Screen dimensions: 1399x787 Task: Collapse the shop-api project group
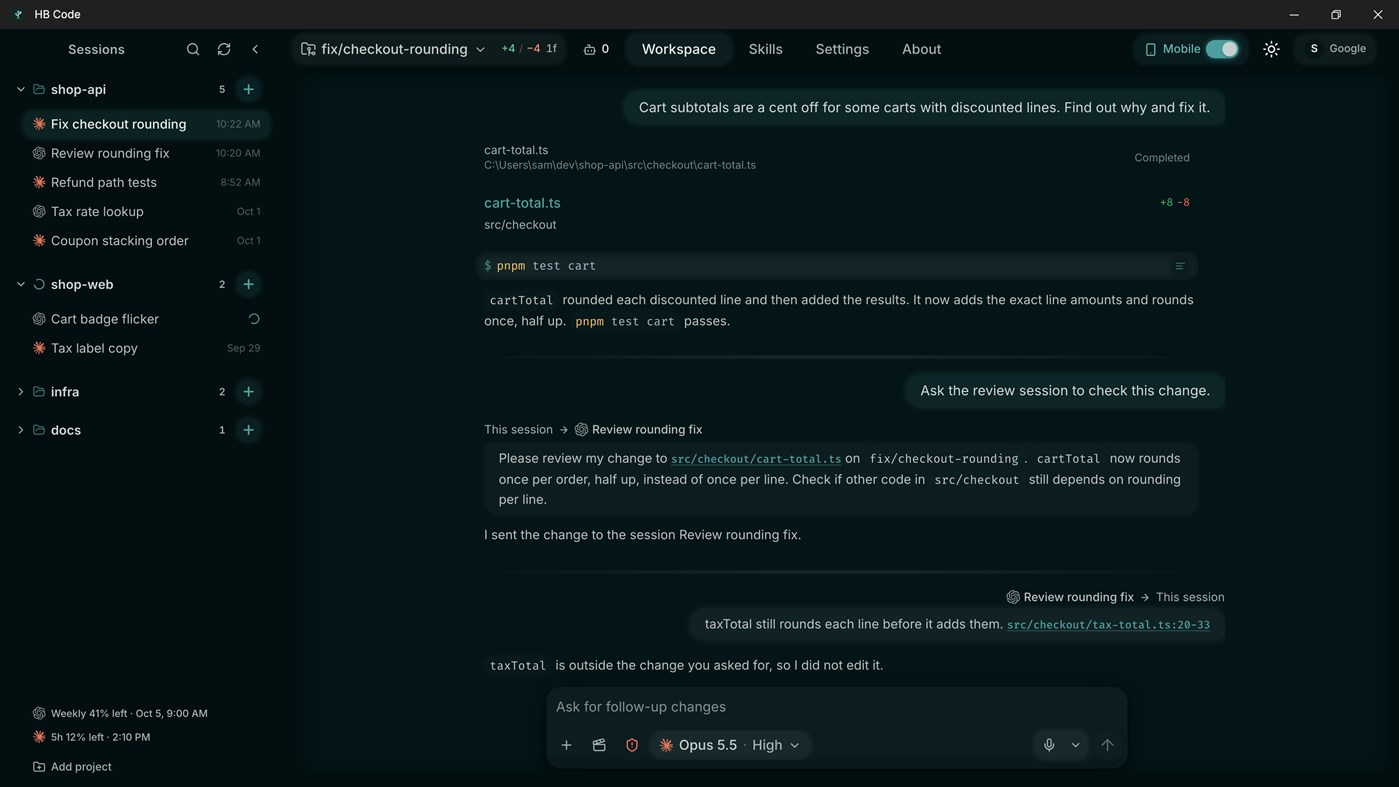point(20,89)
